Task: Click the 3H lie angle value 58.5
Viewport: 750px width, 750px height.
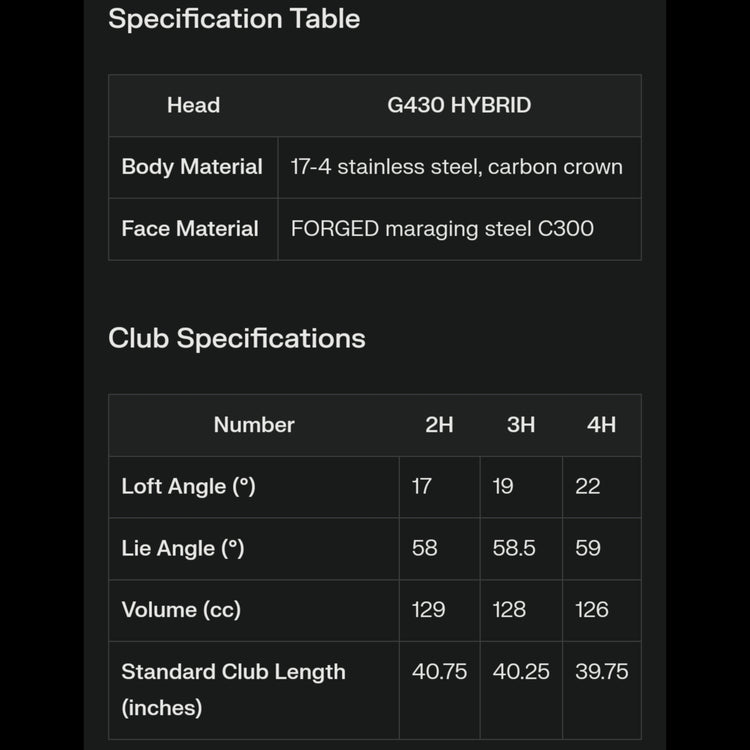Action: click(x=514, y=548)
